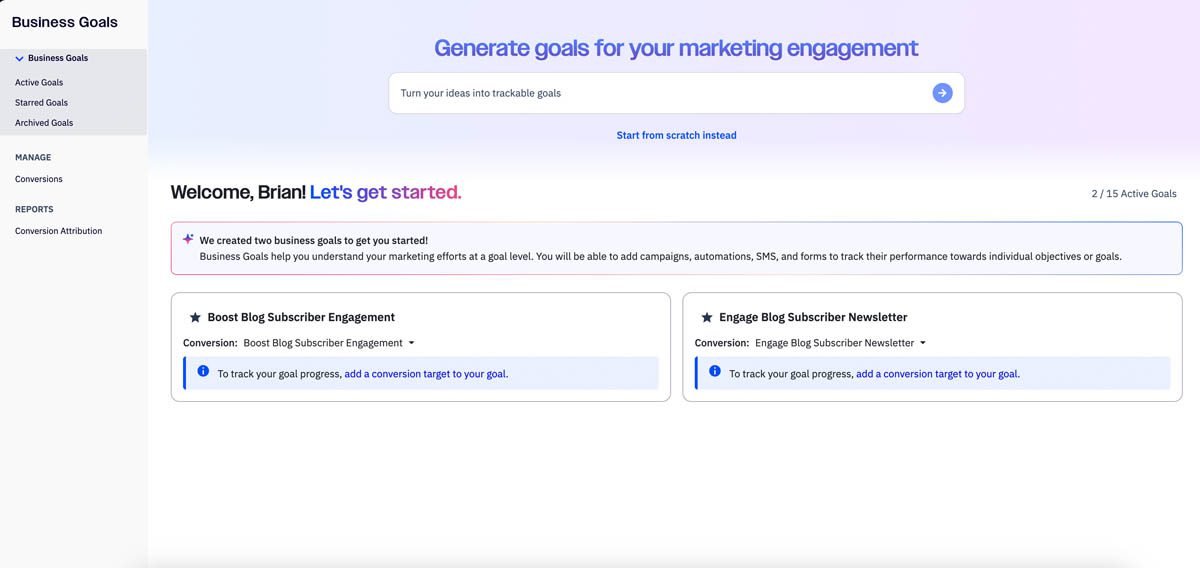Image resolution: width=1200 pixels, height=568 pixels.
Task: Select Archived Goals in the sidebar
Action: point(44,123)
